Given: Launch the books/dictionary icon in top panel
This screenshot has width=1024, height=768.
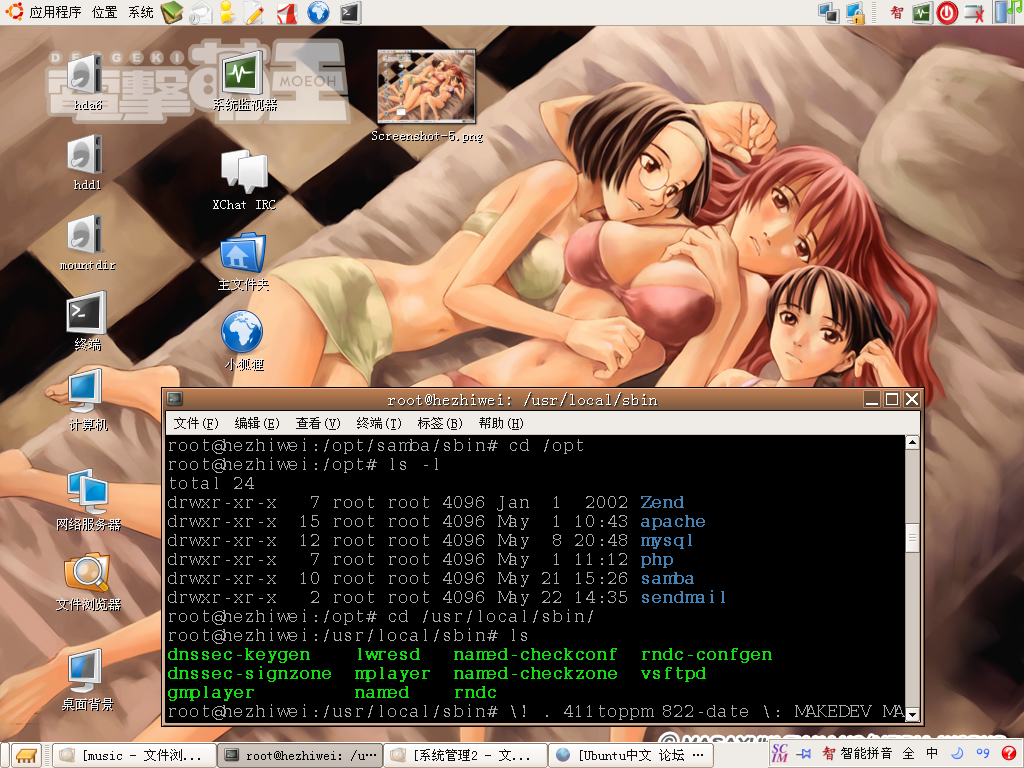Looking at the screenshot, I should point(172,12).
